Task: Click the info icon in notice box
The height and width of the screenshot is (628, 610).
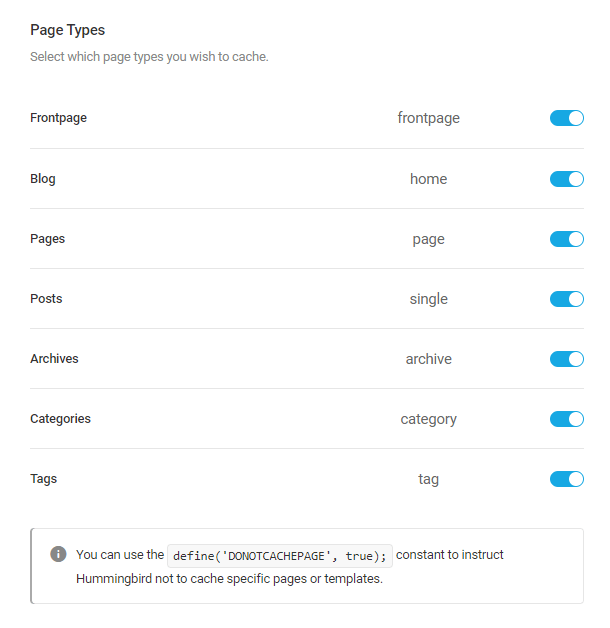Action: (58, 554)
